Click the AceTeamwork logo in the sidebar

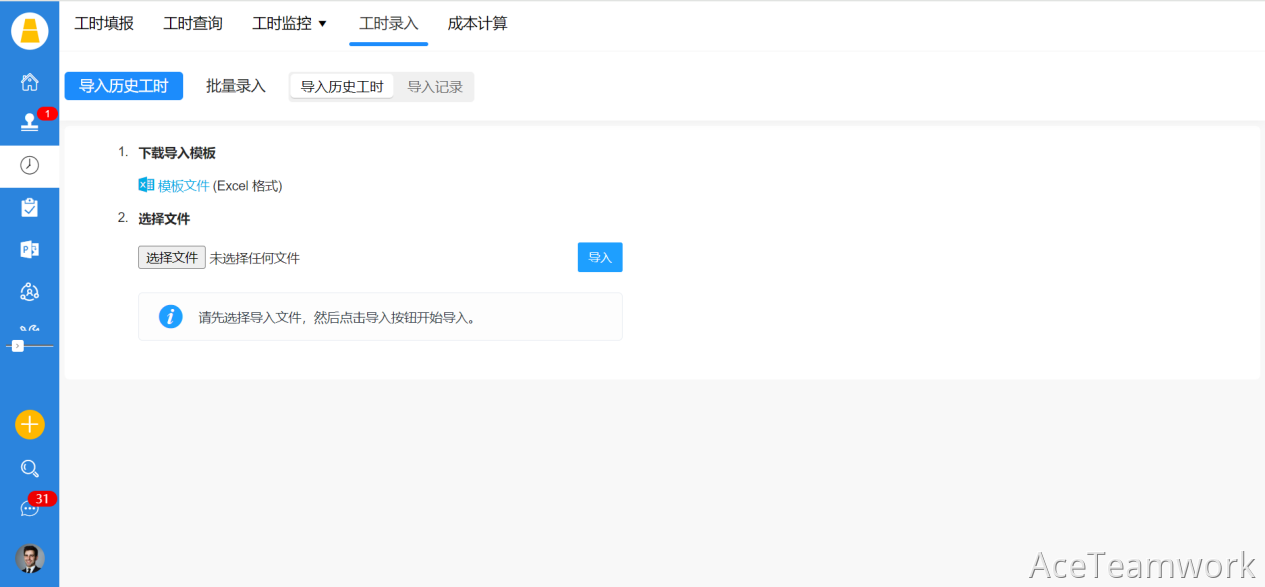(30, 31)
